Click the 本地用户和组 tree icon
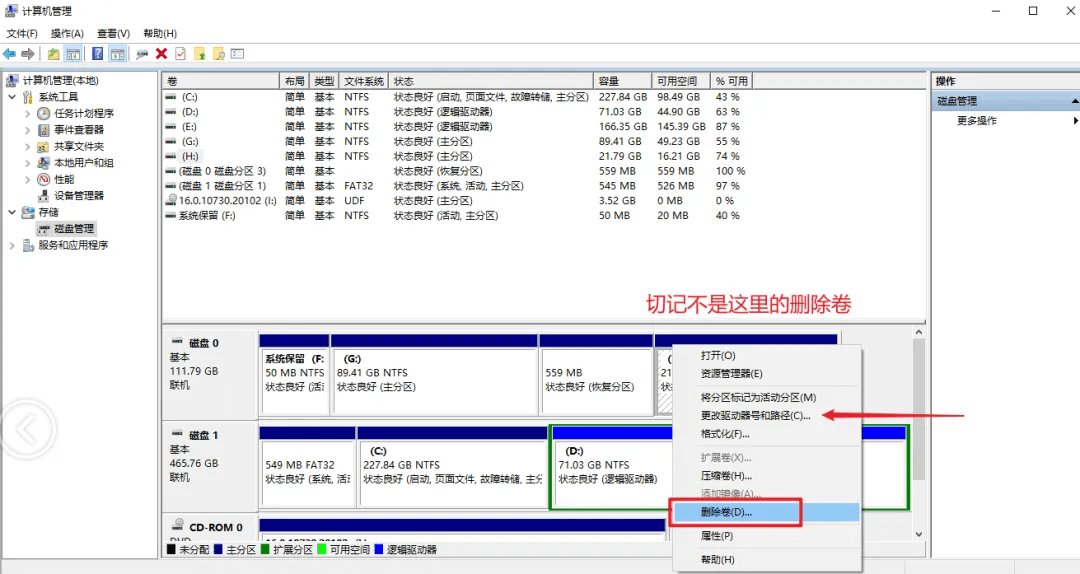The image size is (1080, 574). (44, 163)
